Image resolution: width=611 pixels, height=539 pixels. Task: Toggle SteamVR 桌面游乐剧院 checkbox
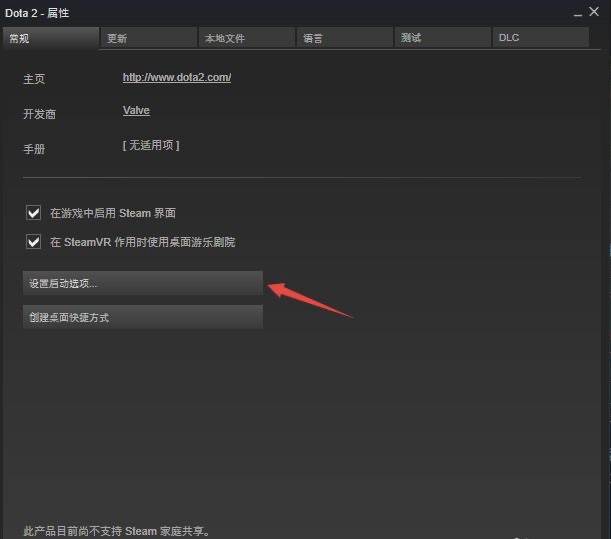pos(34,242)
